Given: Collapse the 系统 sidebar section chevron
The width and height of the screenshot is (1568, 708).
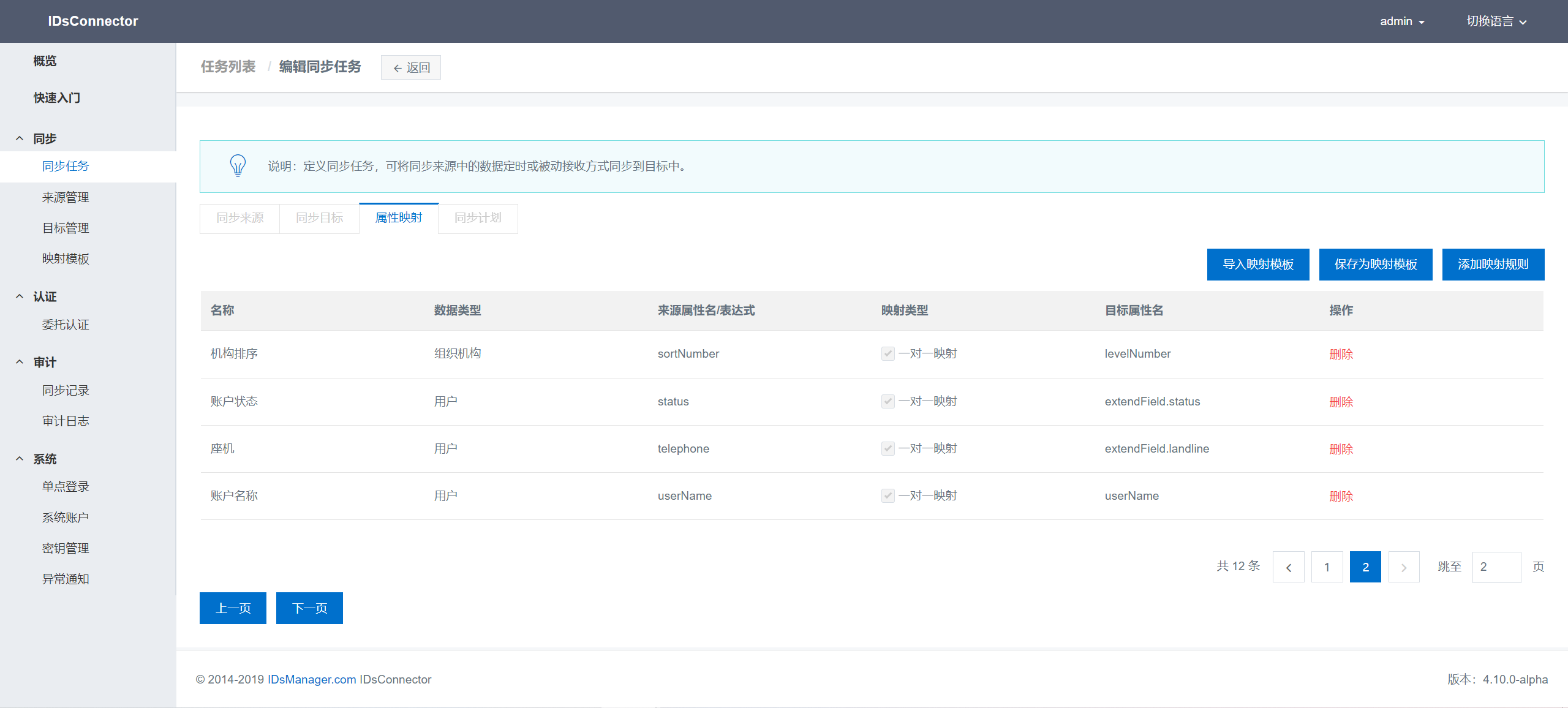Looking at the screenshot, I should 20,459.
